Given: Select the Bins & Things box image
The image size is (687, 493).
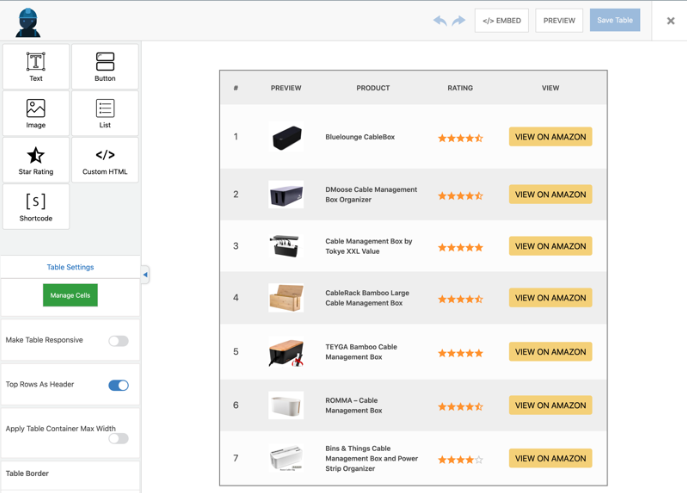Looking at the screenshot, I should (x=286, y=458).
